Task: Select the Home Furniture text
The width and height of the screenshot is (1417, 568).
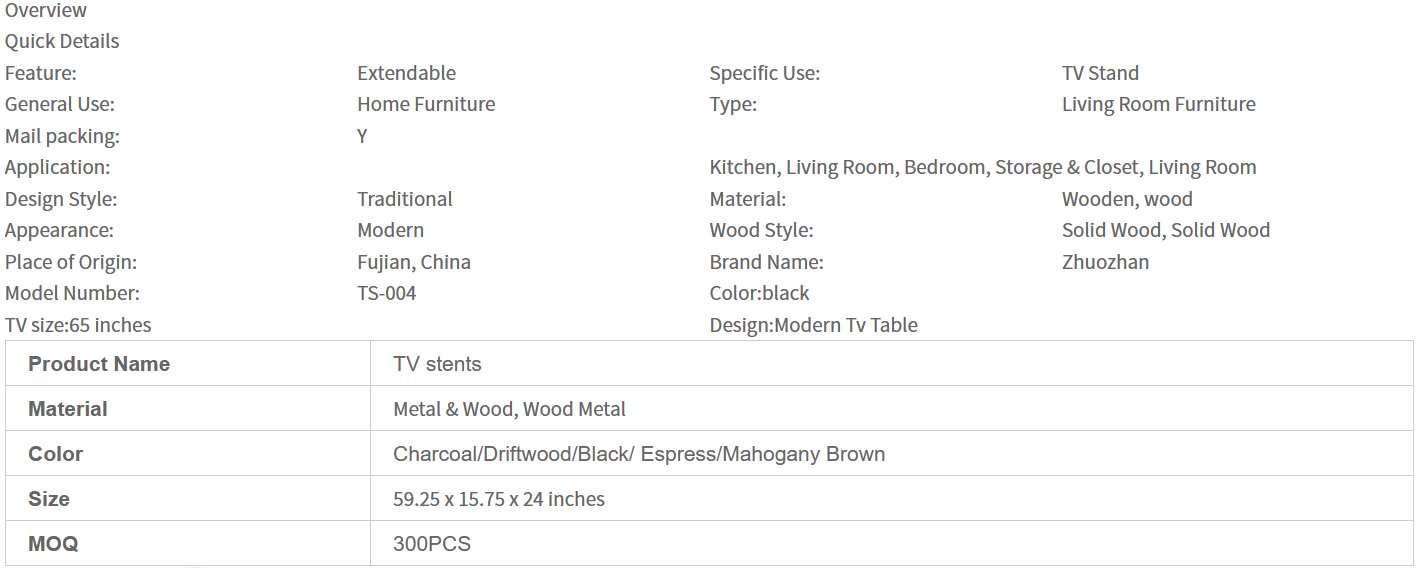Action: coord(426,105)
